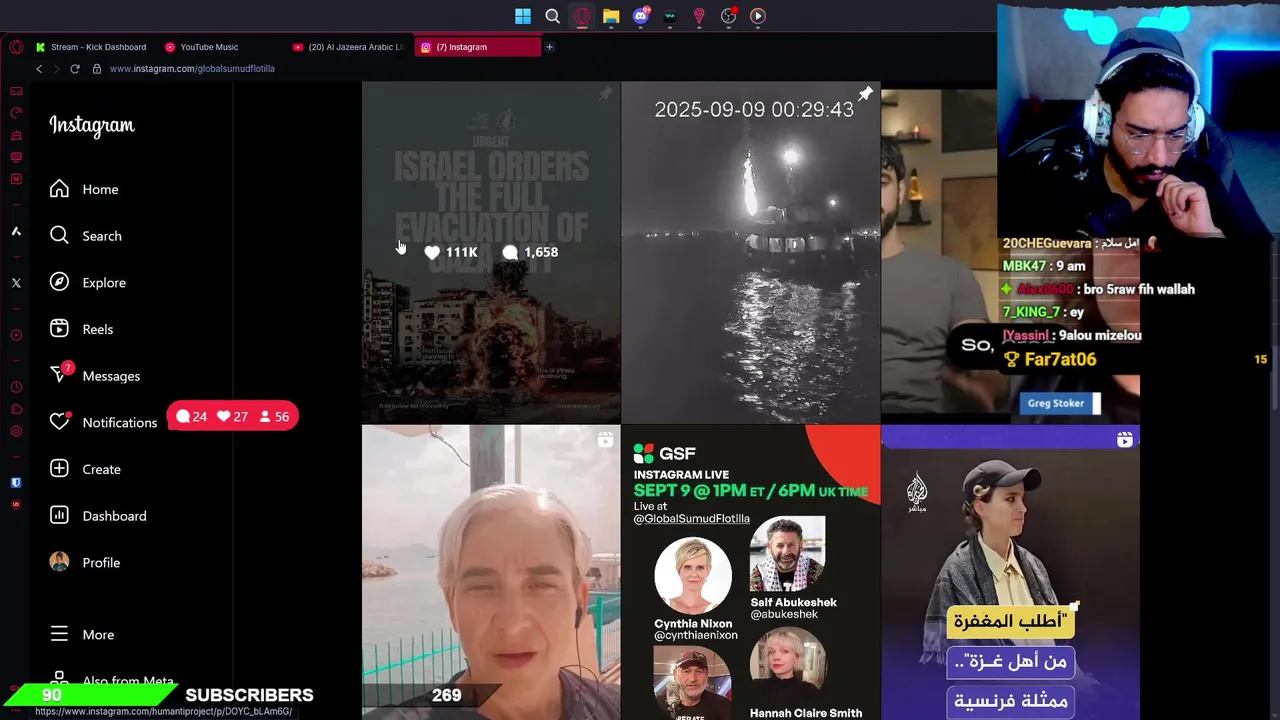
Task: Open Discord from the taskbar
Action: [641, 16]
